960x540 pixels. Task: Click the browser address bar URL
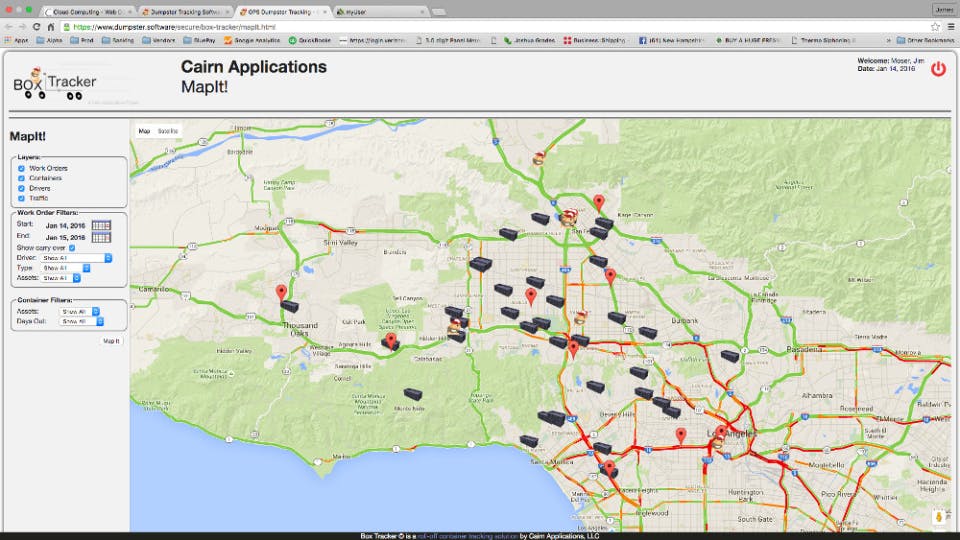tap(174, 27)
